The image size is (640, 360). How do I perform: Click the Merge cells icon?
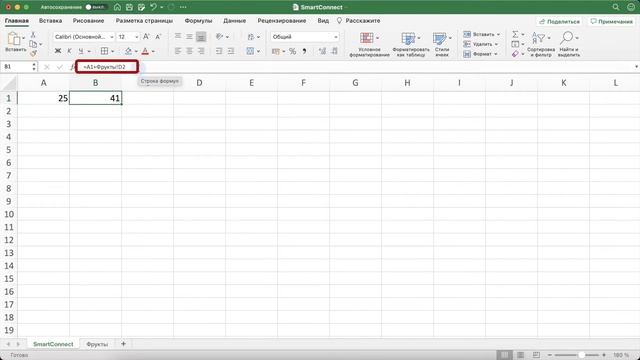[x=250, y=51]
